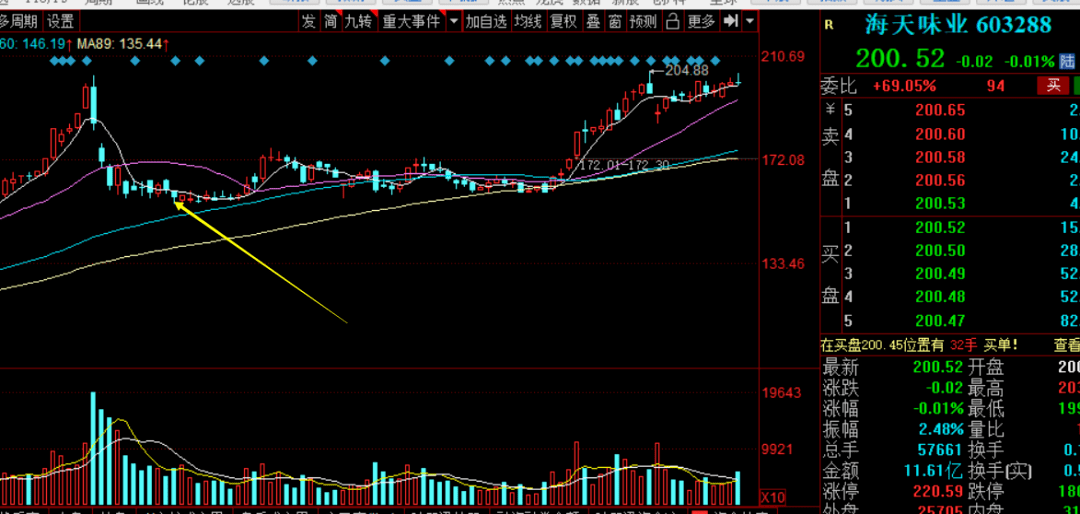Click the padlock lock icon in chart toolbar
The width and height of the screenshot is (1080, 514).
673,21
